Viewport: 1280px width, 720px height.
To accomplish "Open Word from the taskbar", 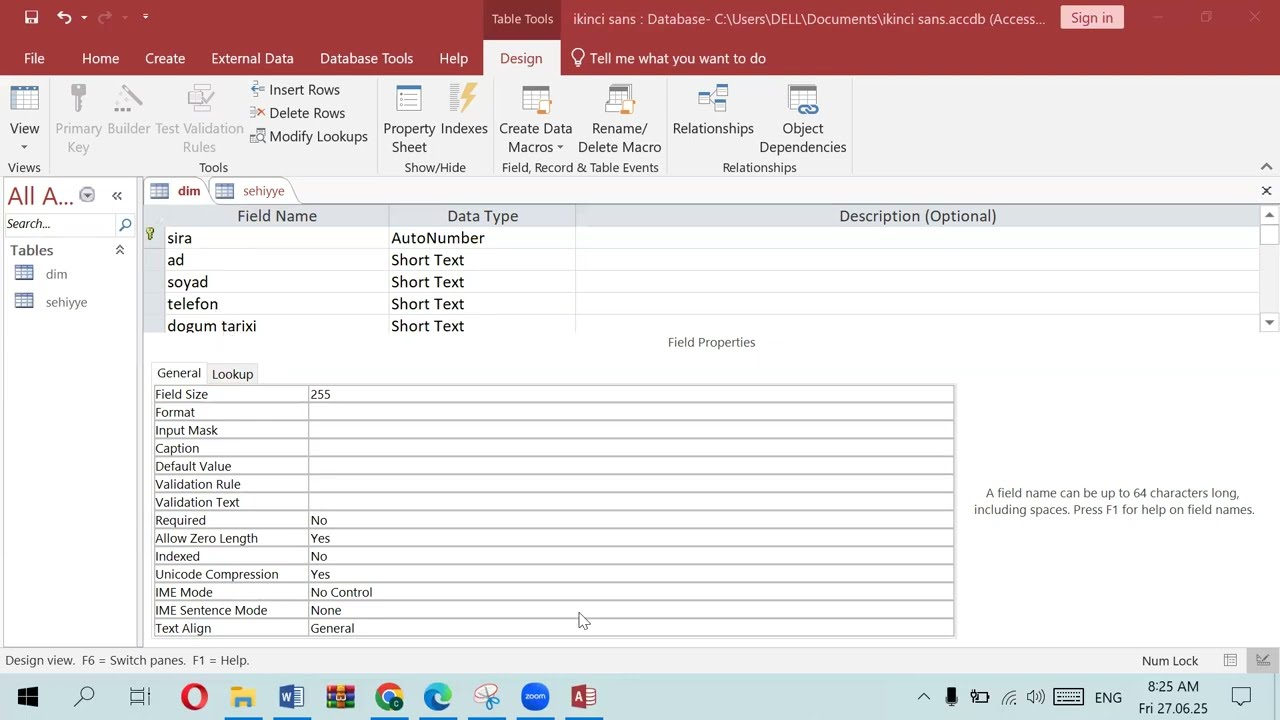I will (291, 697).
